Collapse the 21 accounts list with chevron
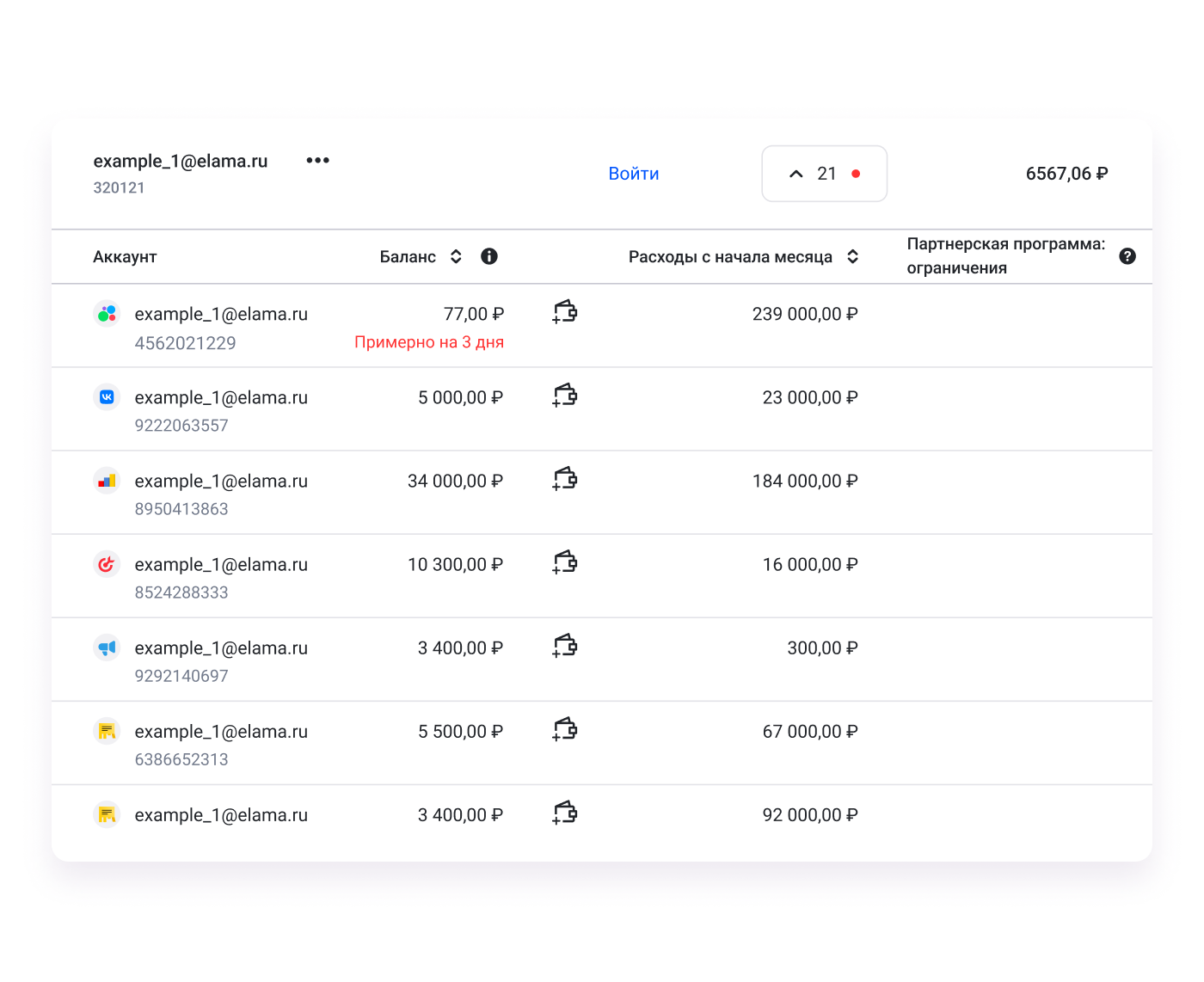The image size is (1204, 982). (x=796, y=174)
